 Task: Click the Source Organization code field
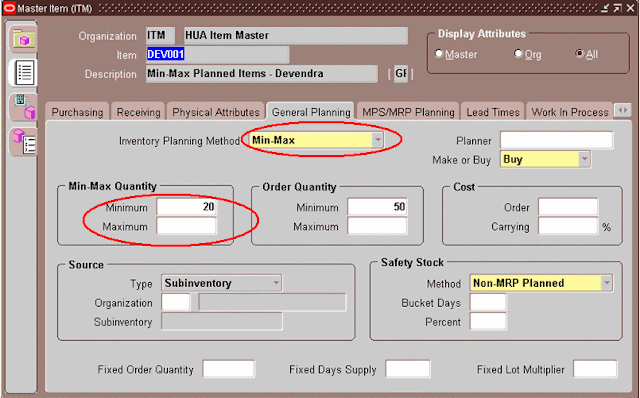[176, 302]
